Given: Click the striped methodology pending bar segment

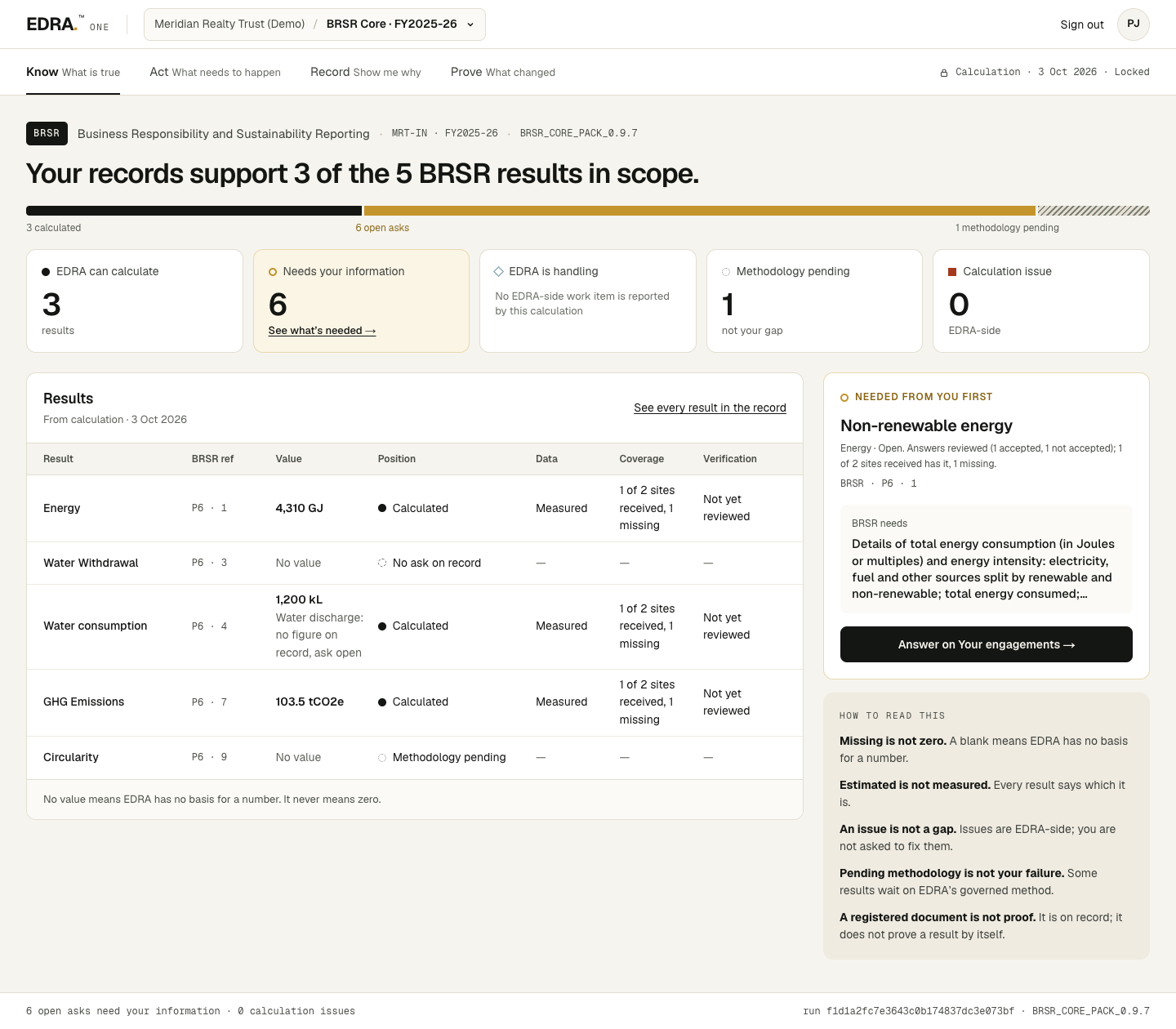Looking at the screenshot, I should [x=1094, y=211].
